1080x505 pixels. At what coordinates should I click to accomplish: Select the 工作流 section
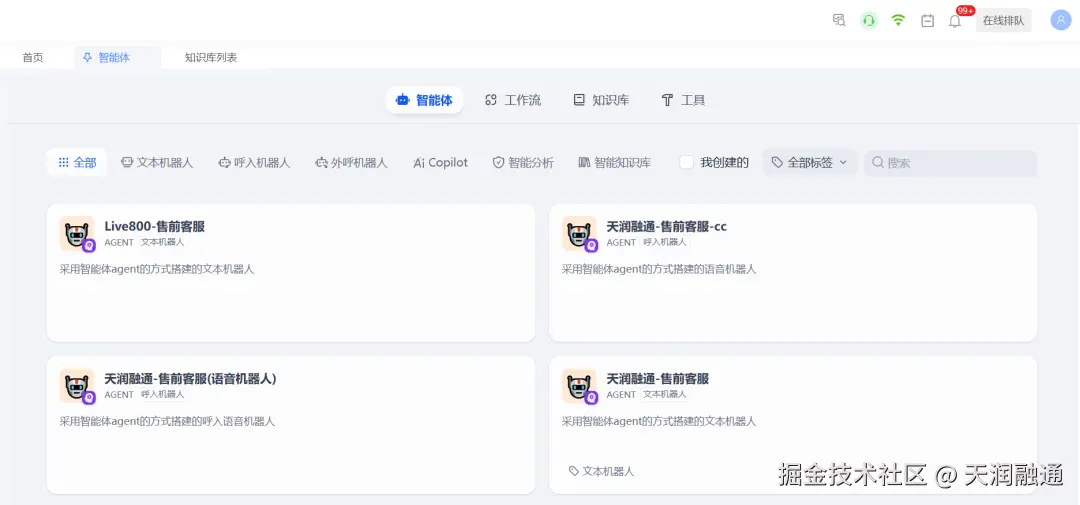click(x=513, y=100)
